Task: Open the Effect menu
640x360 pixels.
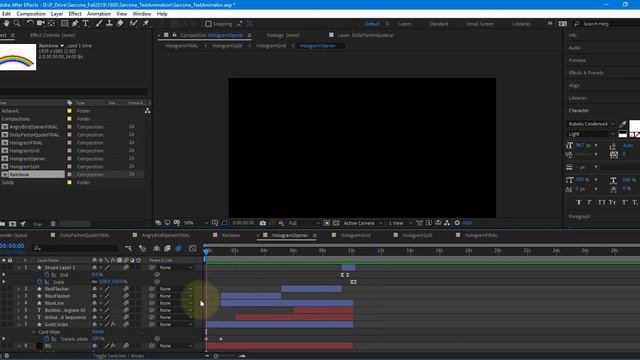Action: click(x=75, y=13)
